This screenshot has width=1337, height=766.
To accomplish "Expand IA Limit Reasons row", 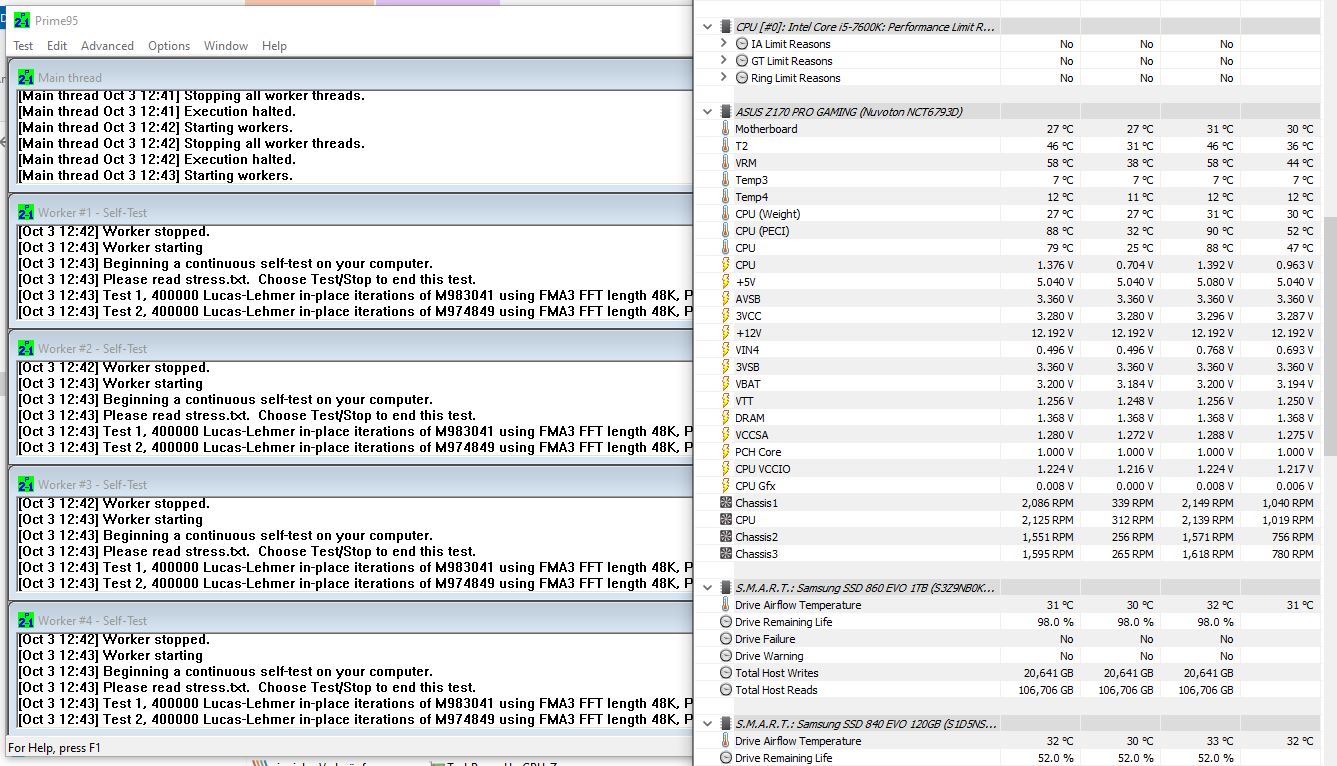I will 724,44.
